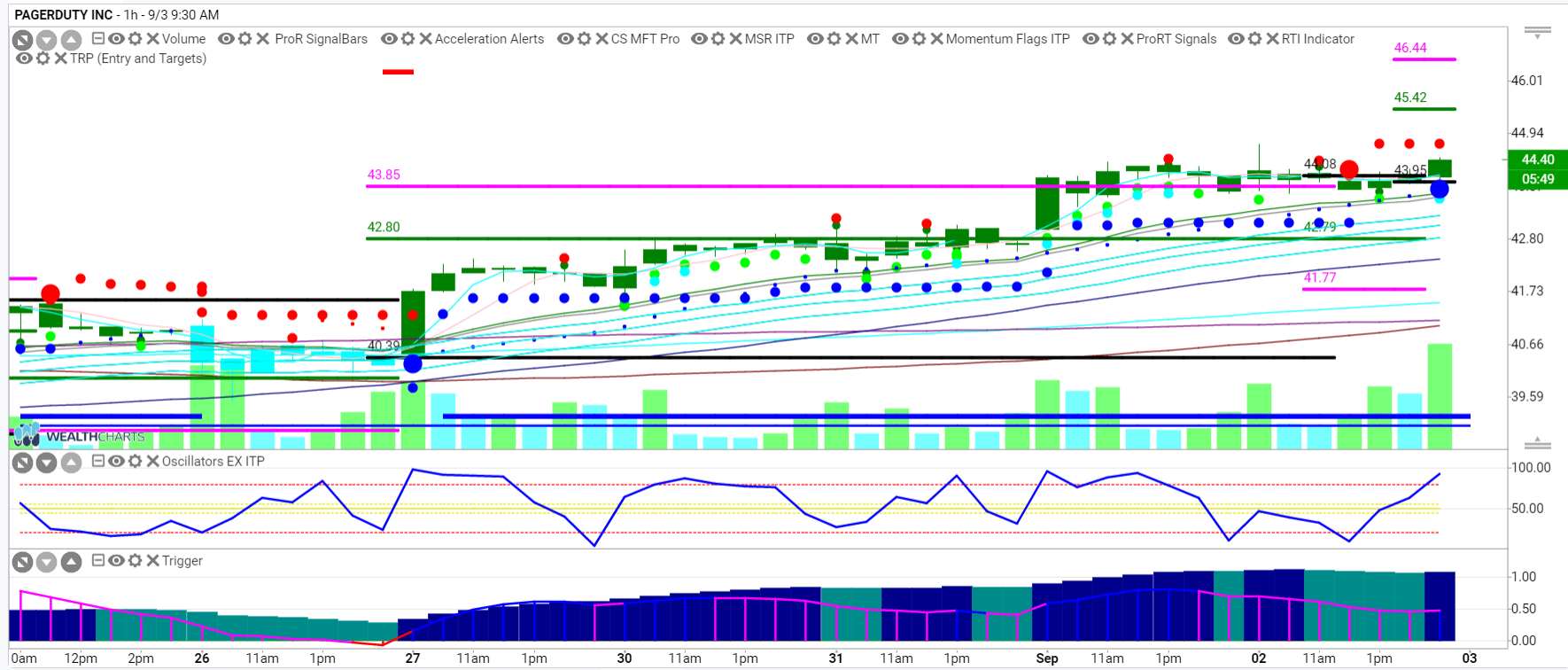The width and height of the screenshot is (1568, 670).
Task: Remove ProR SignalBars indicator with its X
Action: pos(262,39)
